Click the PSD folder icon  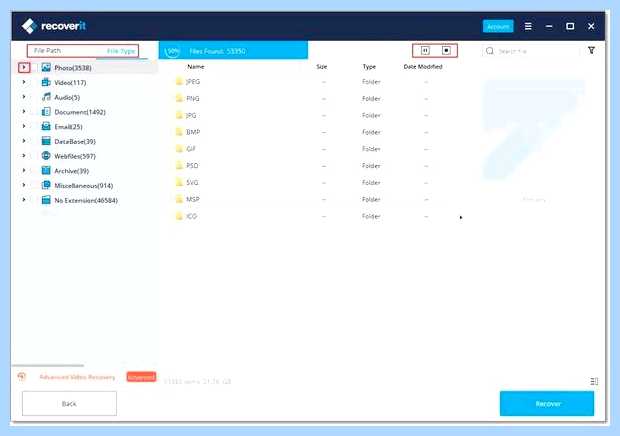(x=180, y=166)
